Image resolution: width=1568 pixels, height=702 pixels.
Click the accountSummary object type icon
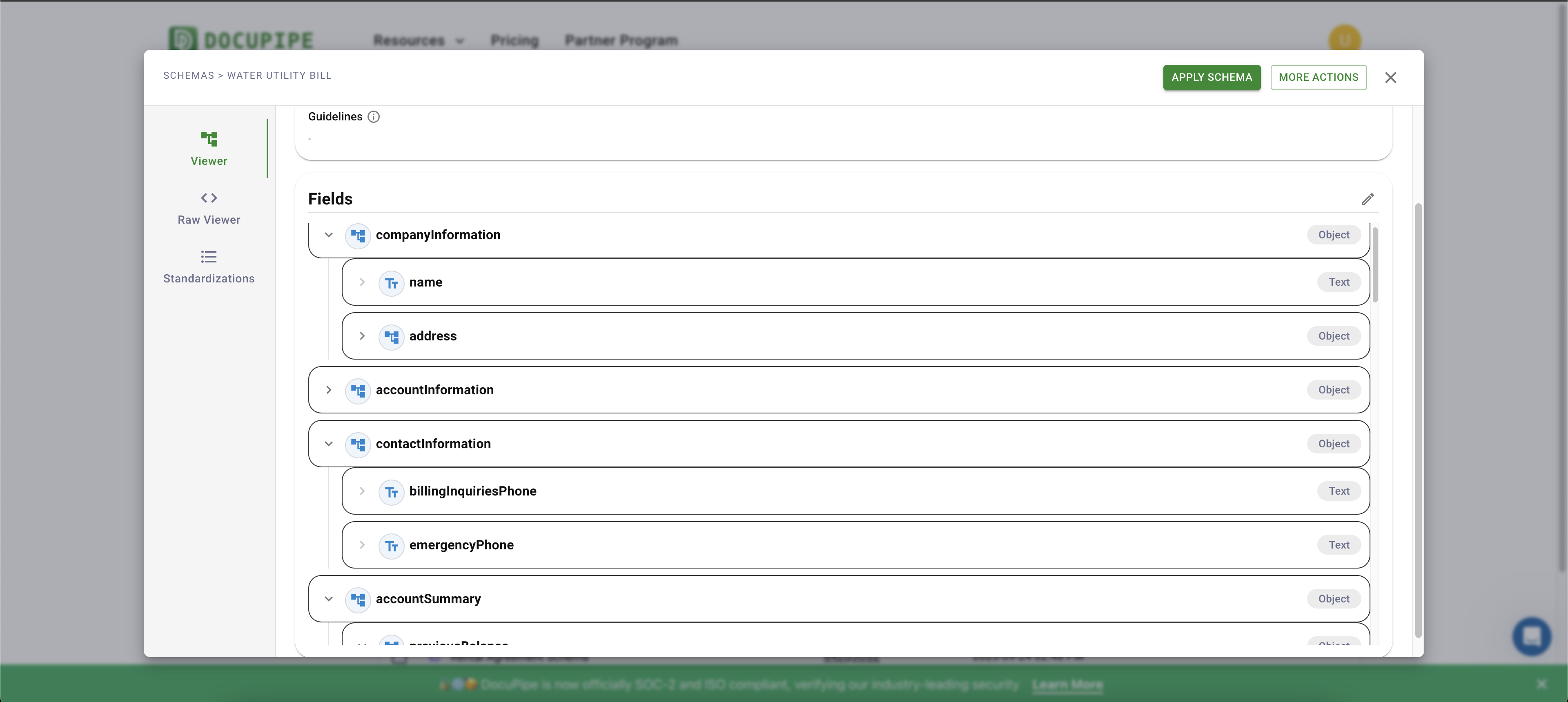358,599
